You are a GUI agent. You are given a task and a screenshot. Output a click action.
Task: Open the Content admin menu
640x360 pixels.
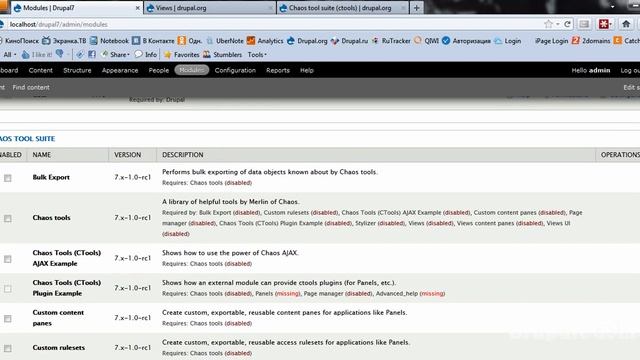40,70
